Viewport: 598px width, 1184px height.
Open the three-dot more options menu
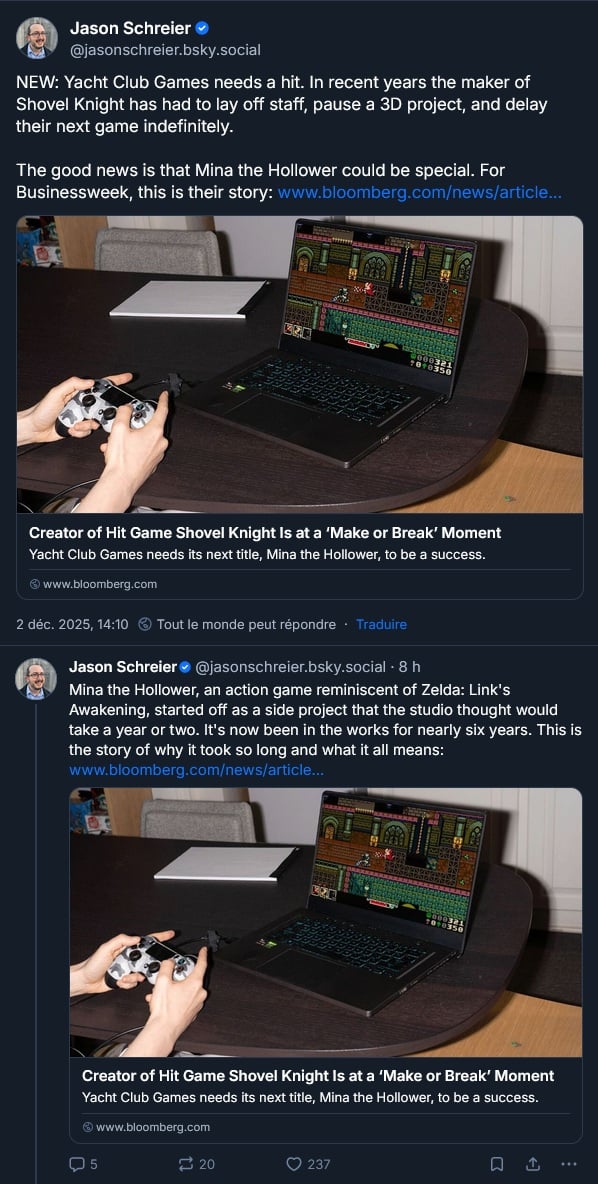coord(569,1164)
